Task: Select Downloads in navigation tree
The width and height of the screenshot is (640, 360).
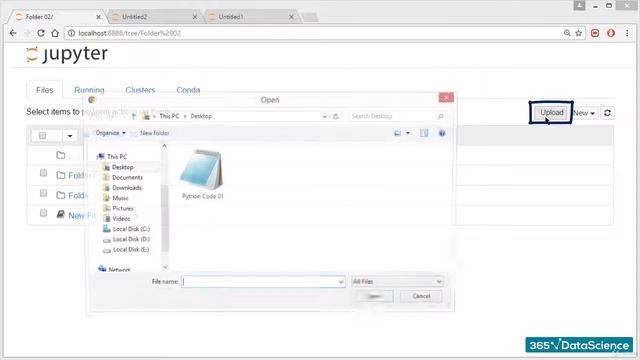Action: [127, 188]
